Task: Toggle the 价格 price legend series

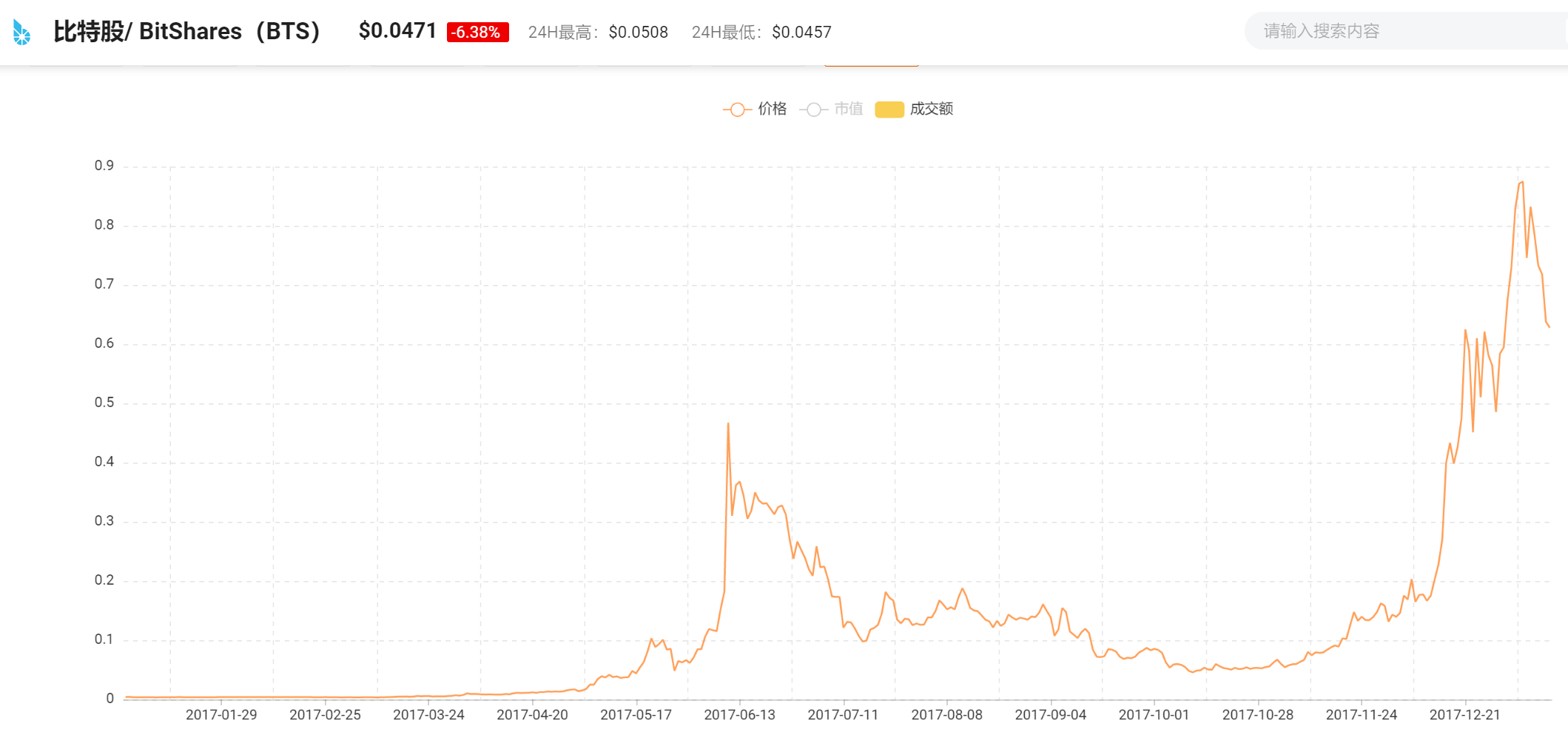Action: pyautogui.click(x=755, y=109)
